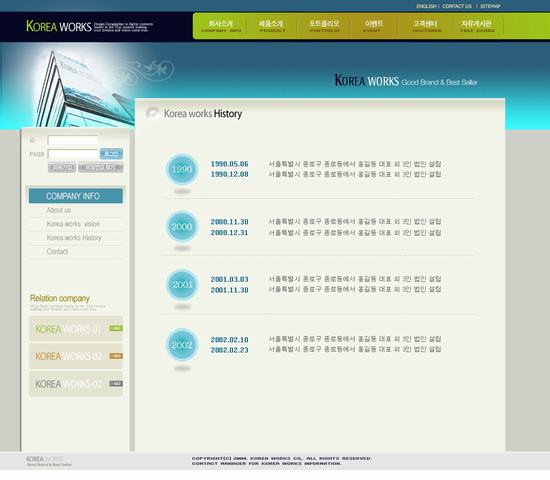The height and width of the screenshot is (480, 550).
Task: Click the gray go badge on third KOREA WORKS banner
Action: (116, 384)
